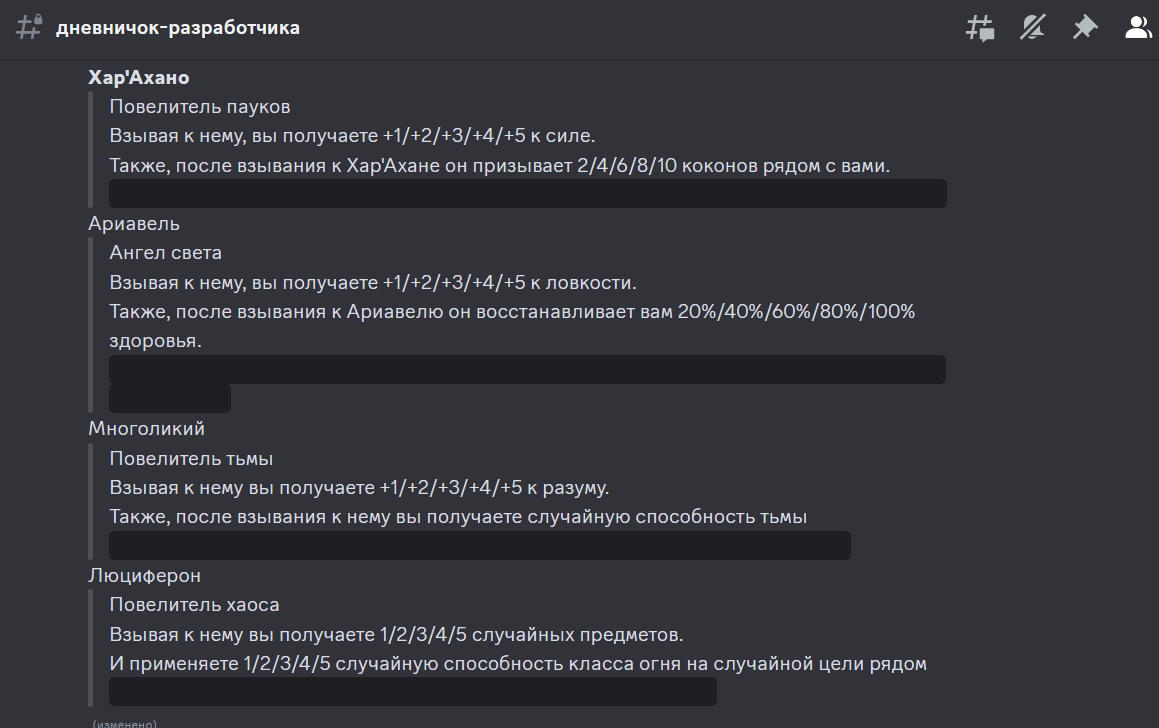Screen dimensions: 1159x728
Task: Click the Многоликий heading text
Action: (x=146, y=429)
